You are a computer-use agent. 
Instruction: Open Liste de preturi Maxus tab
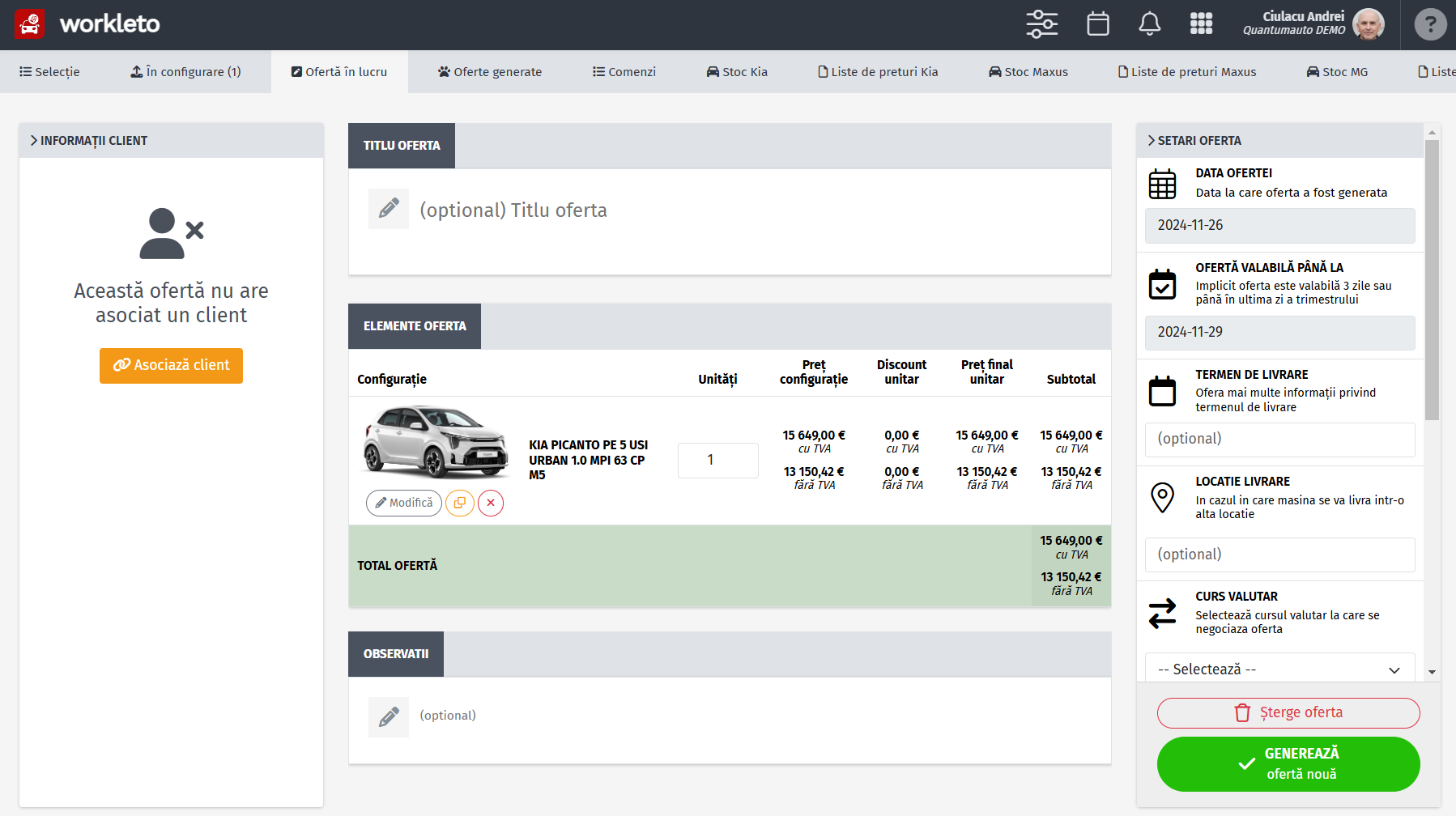click(1187, 72)
